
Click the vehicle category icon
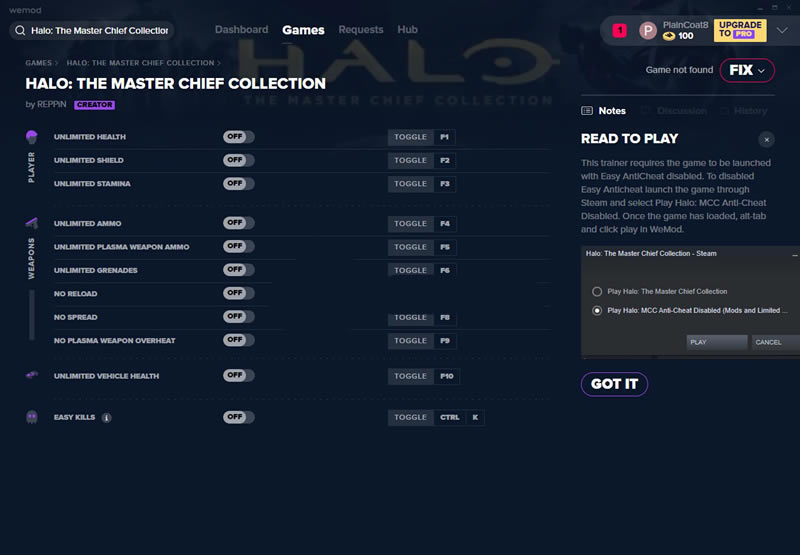pos(32,376)
